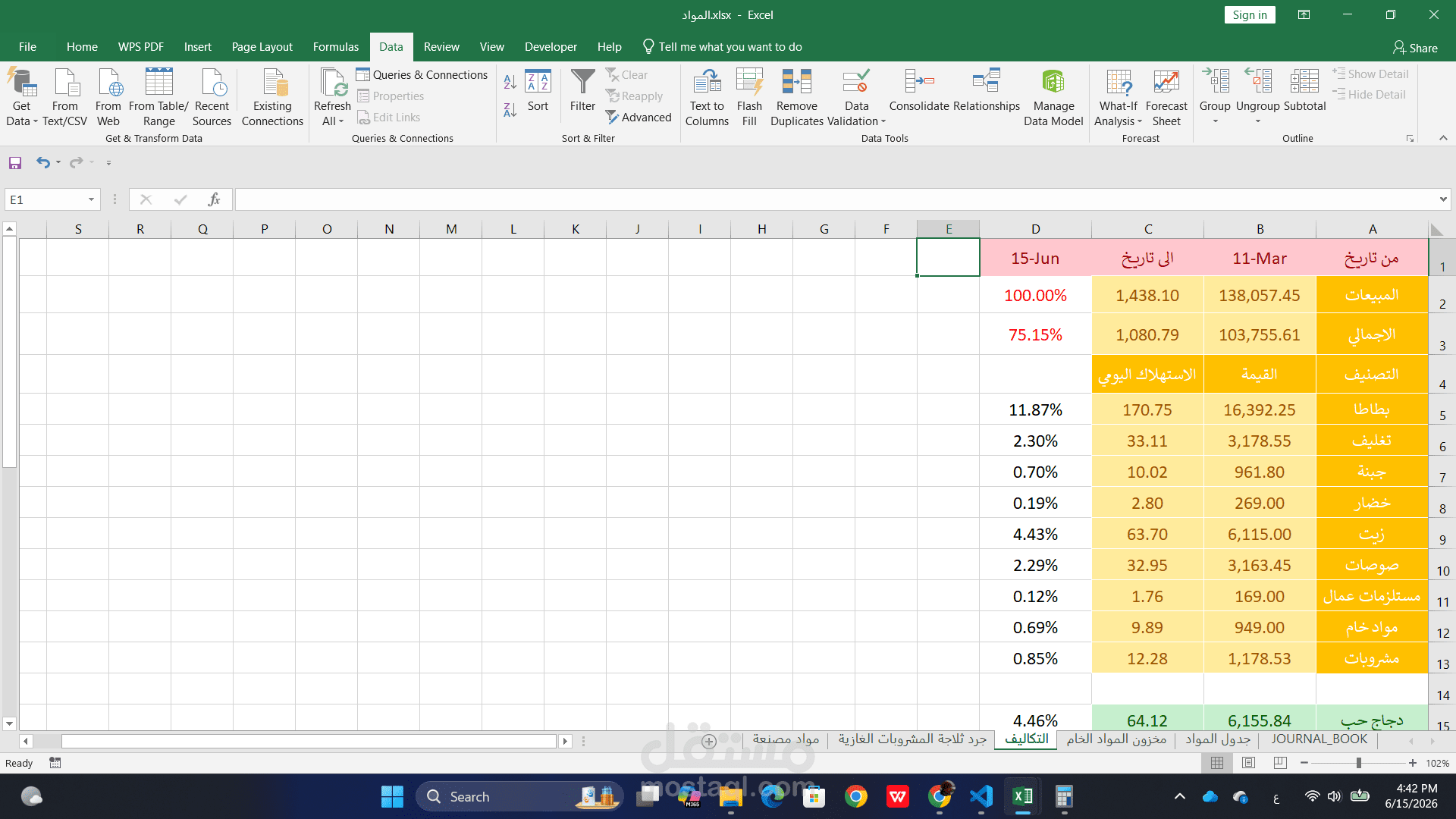Import data From Web
1456x819 pixels.
point(108,97)
